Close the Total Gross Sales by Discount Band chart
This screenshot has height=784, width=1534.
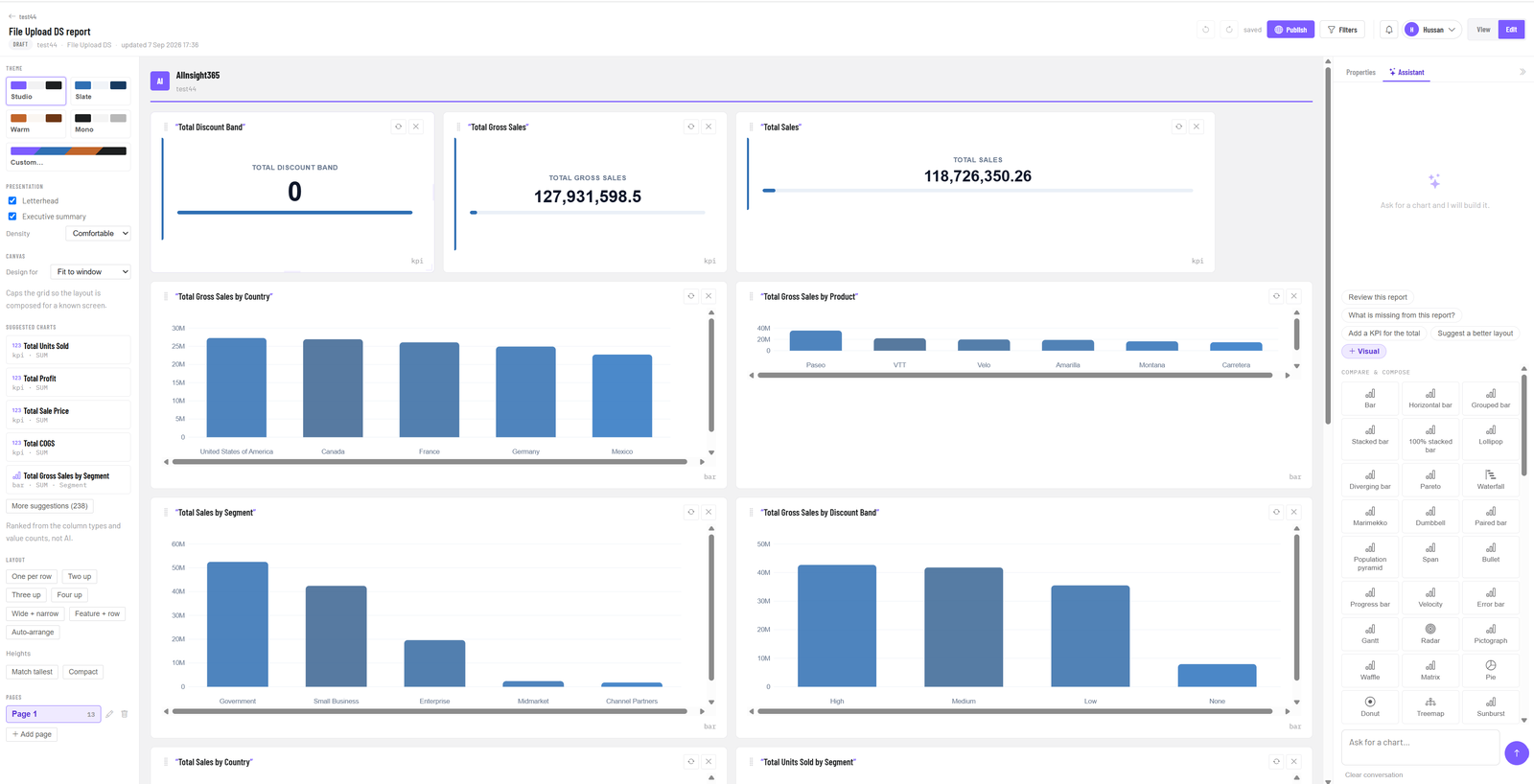coord(1293,512)
